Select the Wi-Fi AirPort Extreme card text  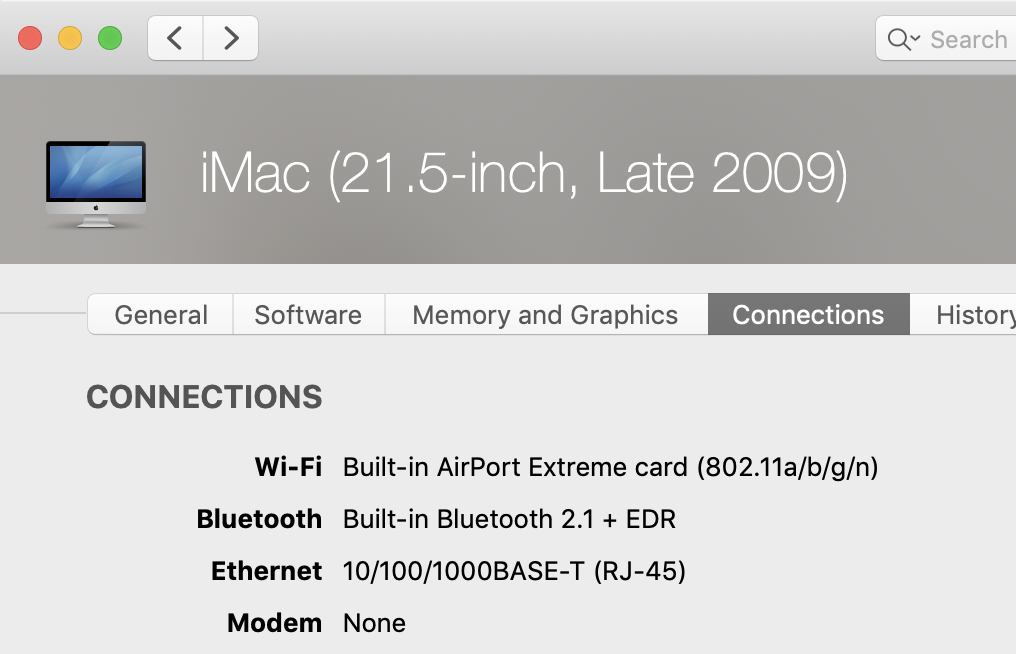610,467
